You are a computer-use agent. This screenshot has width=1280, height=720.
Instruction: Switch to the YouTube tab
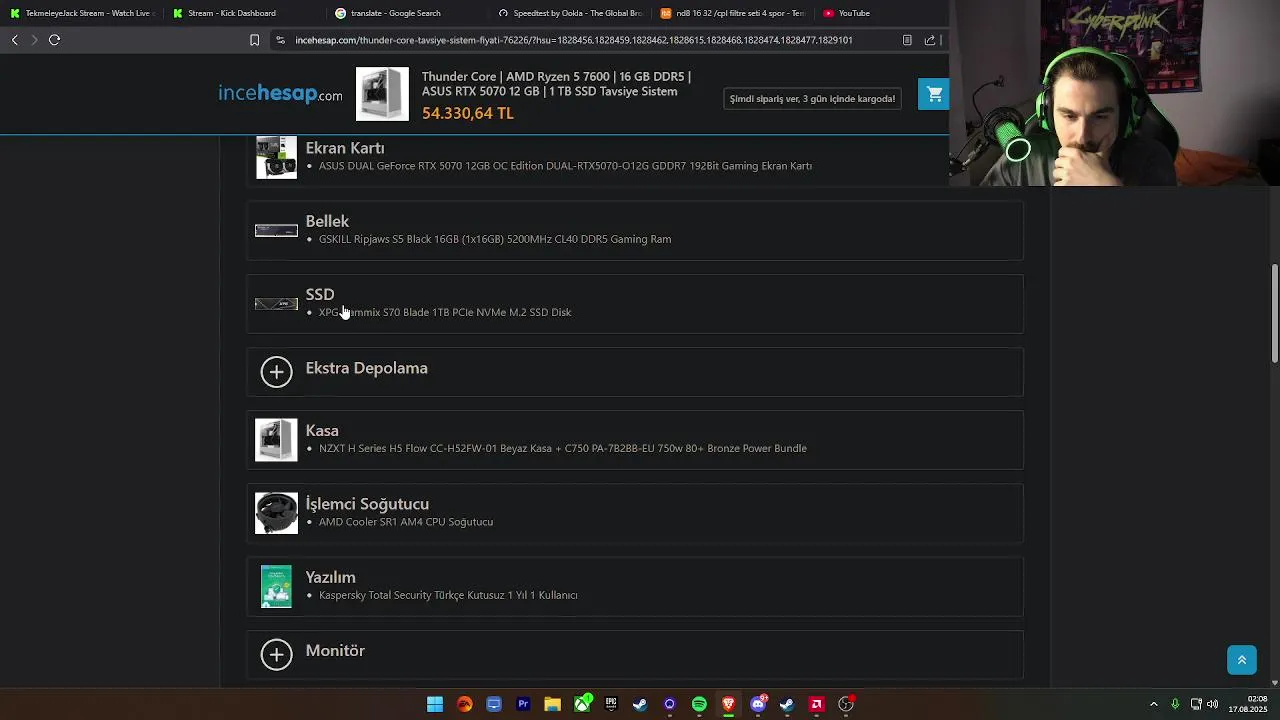coord(848,13)
